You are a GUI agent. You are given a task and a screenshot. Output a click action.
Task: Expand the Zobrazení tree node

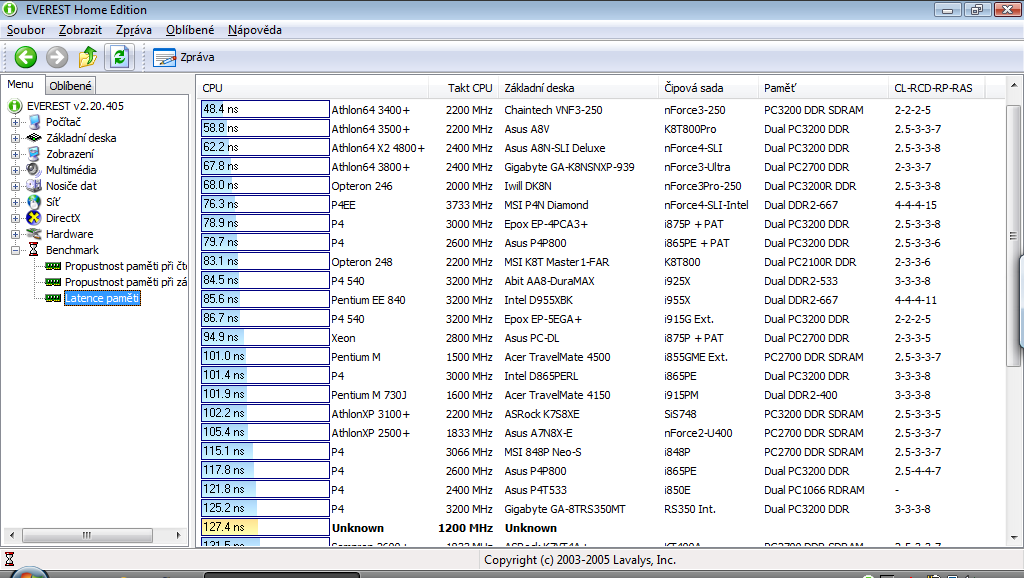pos(15,154)
